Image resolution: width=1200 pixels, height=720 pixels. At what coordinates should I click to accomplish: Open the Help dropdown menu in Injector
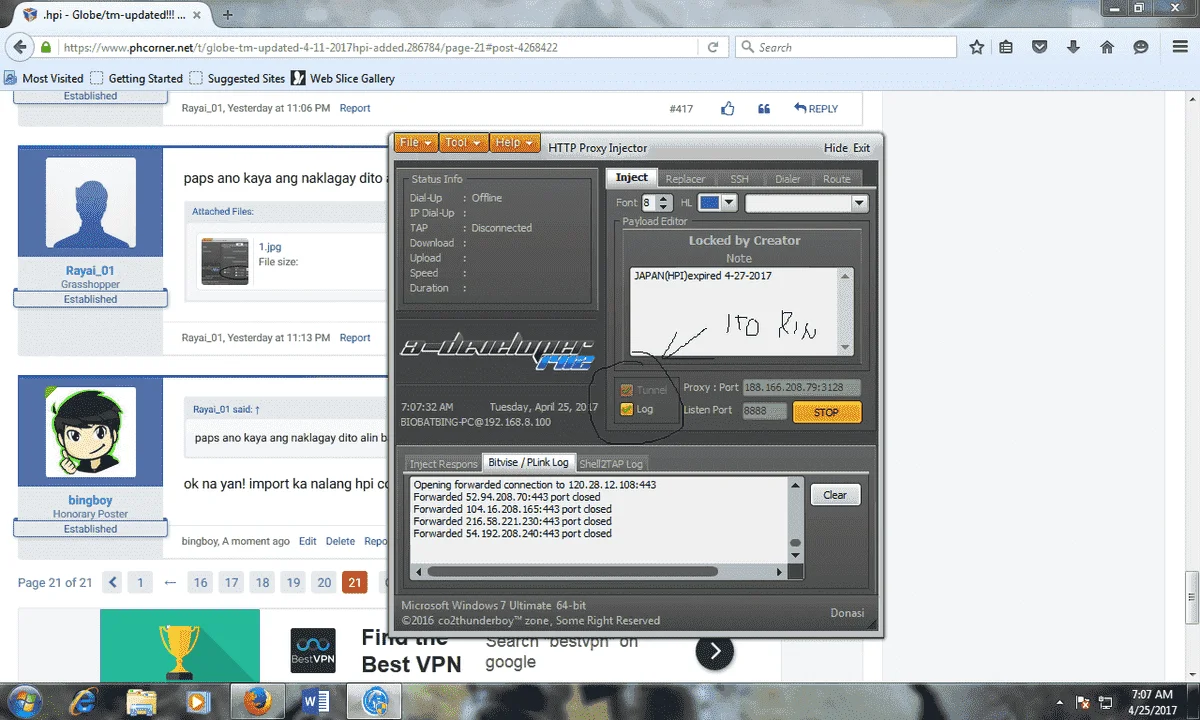pos(515,143)
